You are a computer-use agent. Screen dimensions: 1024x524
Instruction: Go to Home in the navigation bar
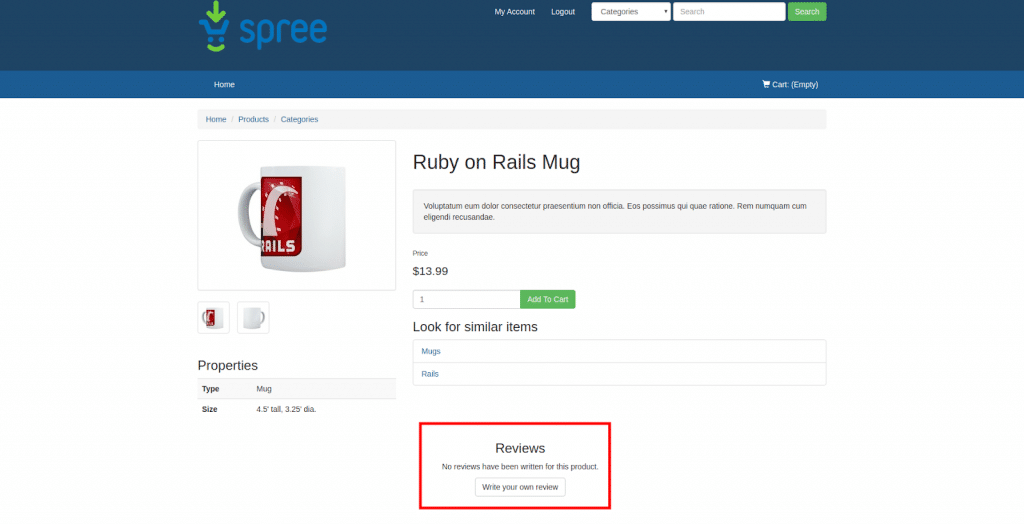pos(224,84)
